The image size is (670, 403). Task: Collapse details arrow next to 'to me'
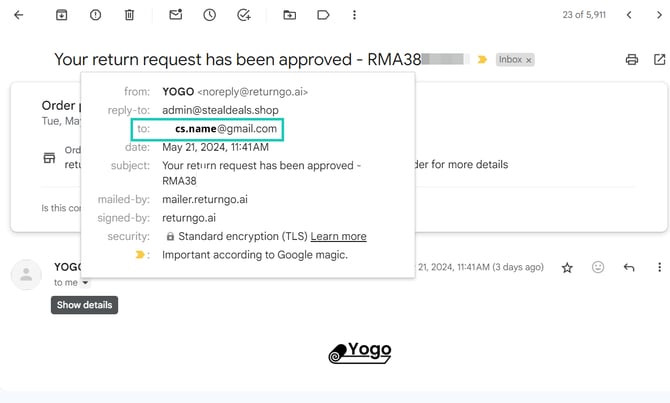coord(85,283)
